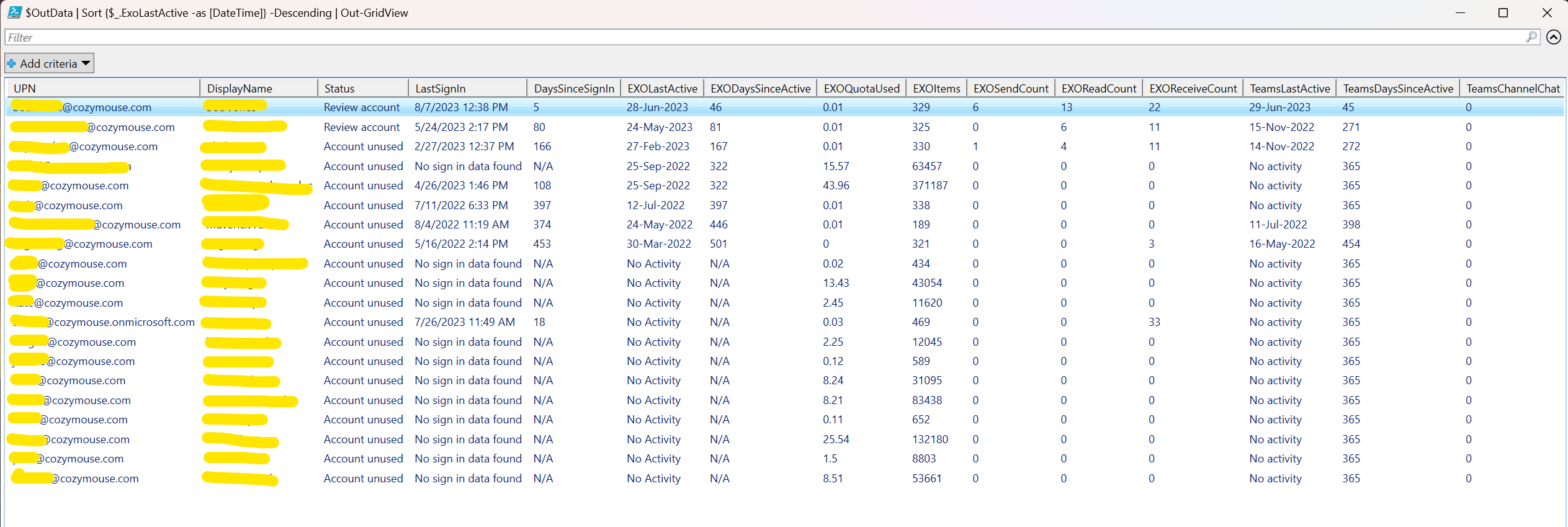Viewport: 1568px width, 527px height.
Task: Sort by the DaysSinceSignIn column header
Action: click(574, 88)
